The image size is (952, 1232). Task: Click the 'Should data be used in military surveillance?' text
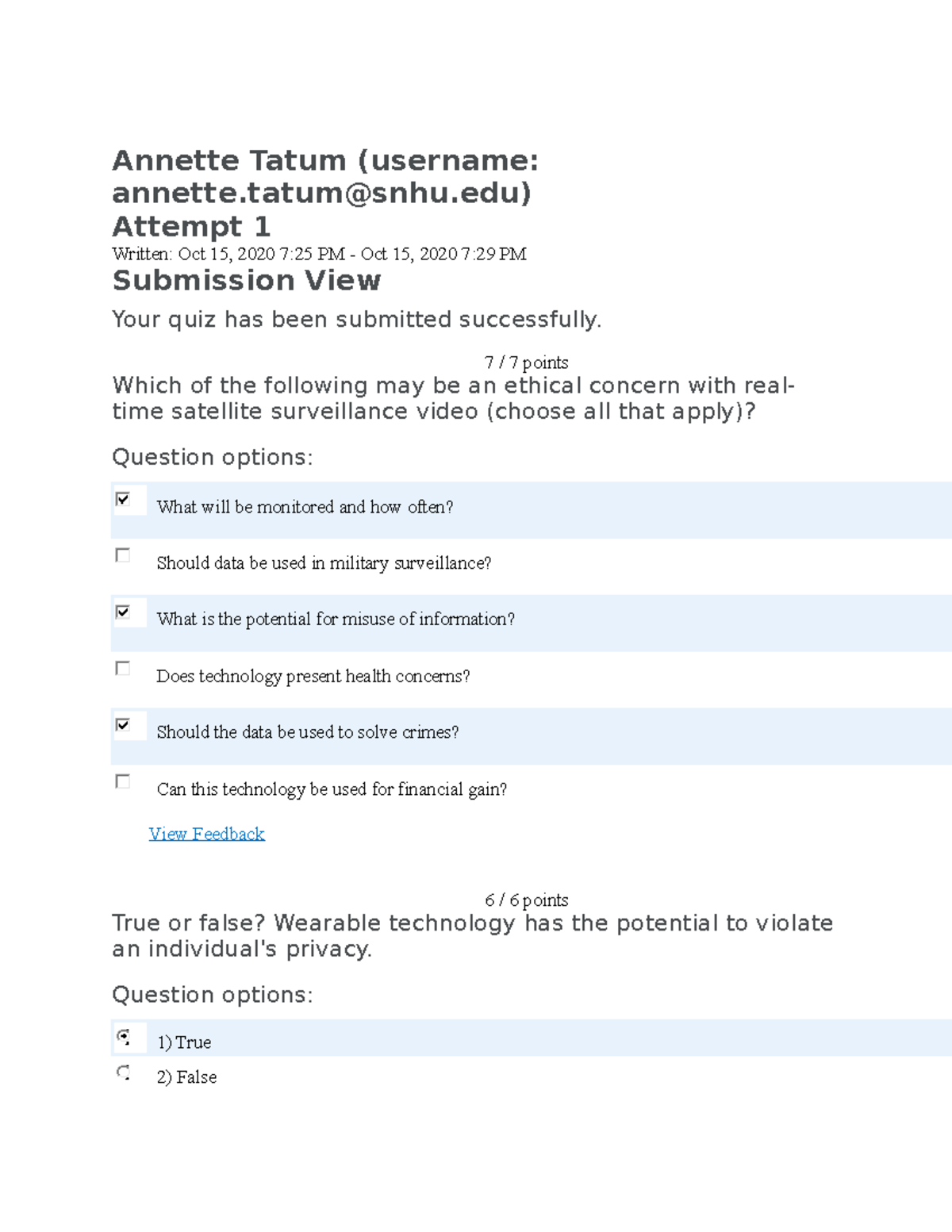324,563
